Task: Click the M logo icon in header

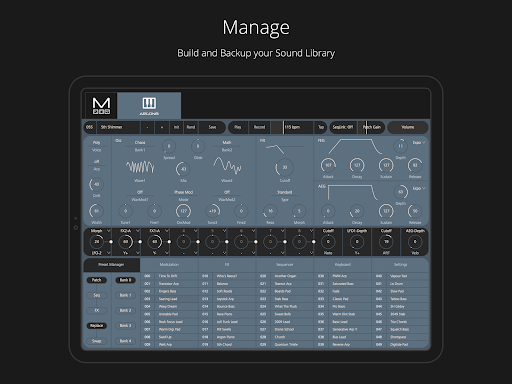Action: 101,106
